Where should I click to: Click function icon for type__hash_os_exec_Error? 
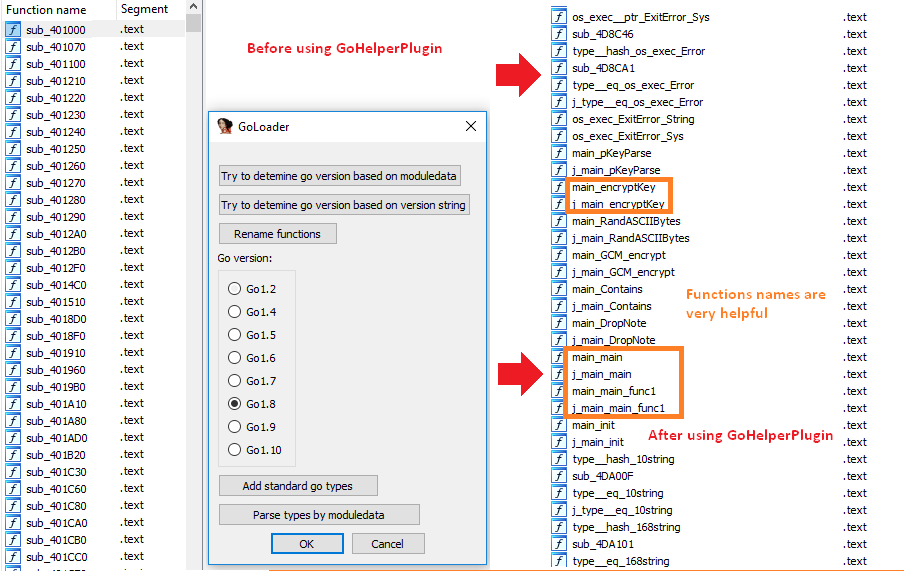(559, 51)
